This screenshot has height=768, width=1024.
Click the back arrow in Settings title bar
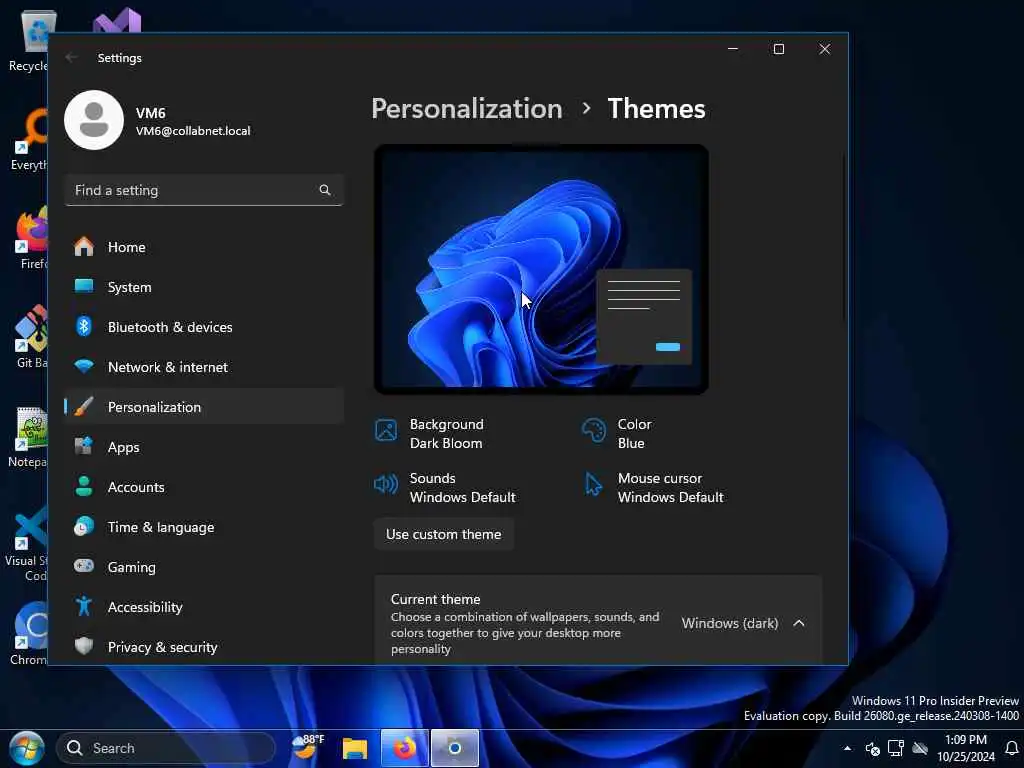coord(72,57)
